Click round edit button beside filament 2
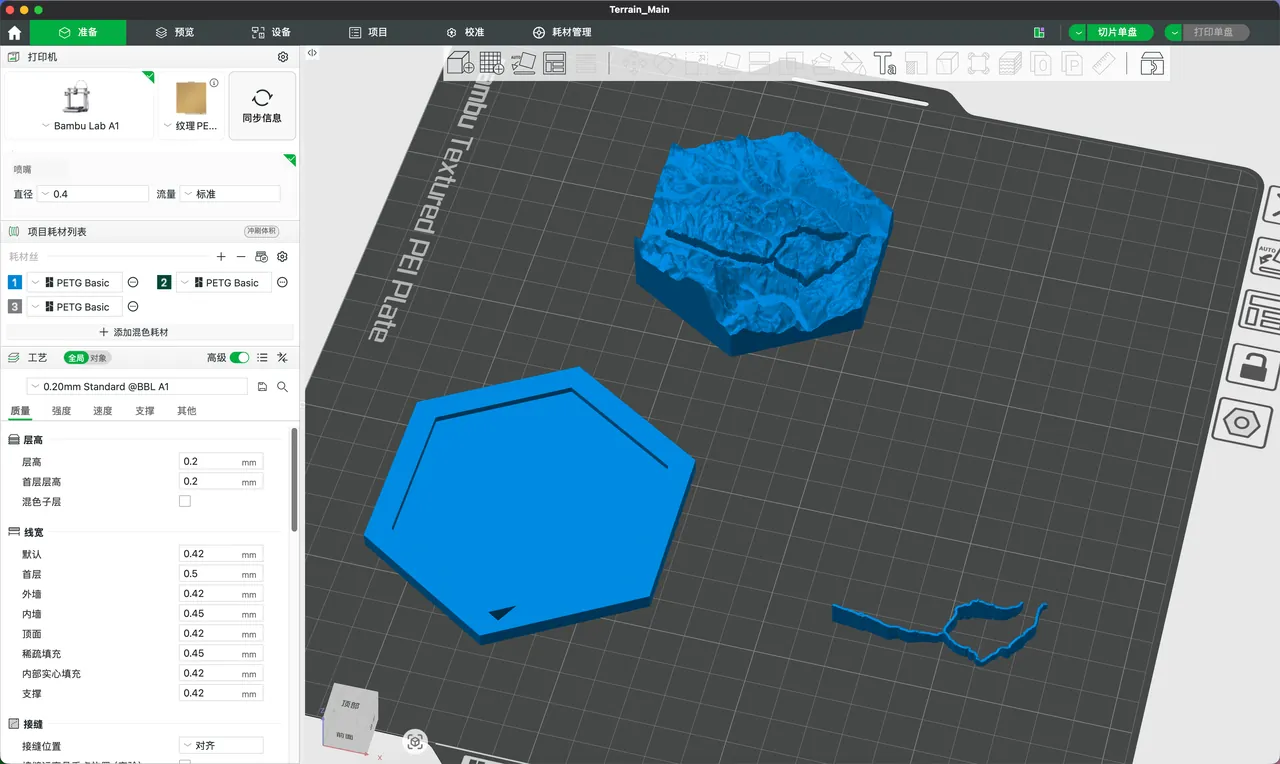Viewport: 1280px width, 764px height. pos(282,283)
